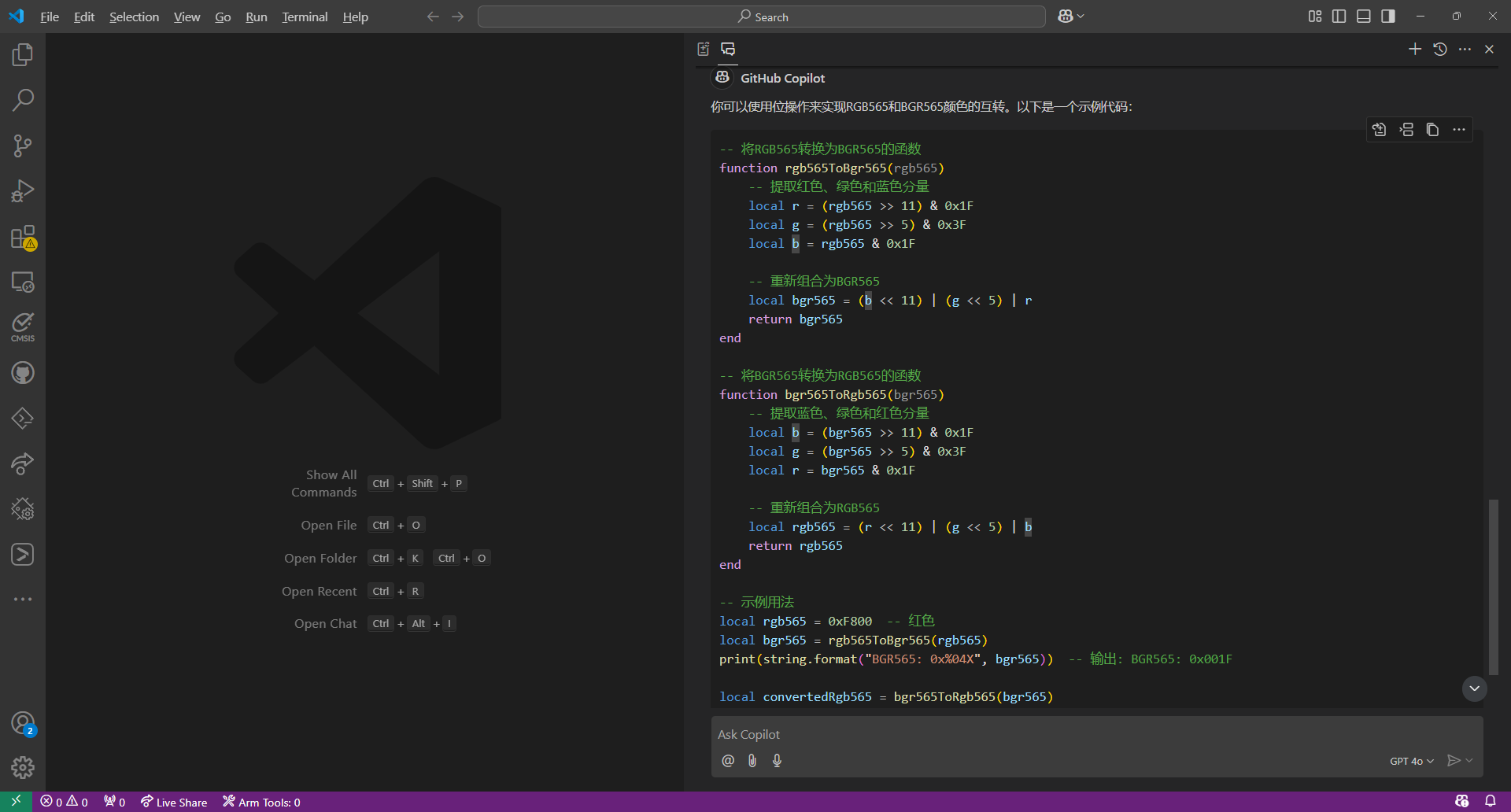Open the View menu
This screenshot has height=812, width=1511.
tap(187, 17)
